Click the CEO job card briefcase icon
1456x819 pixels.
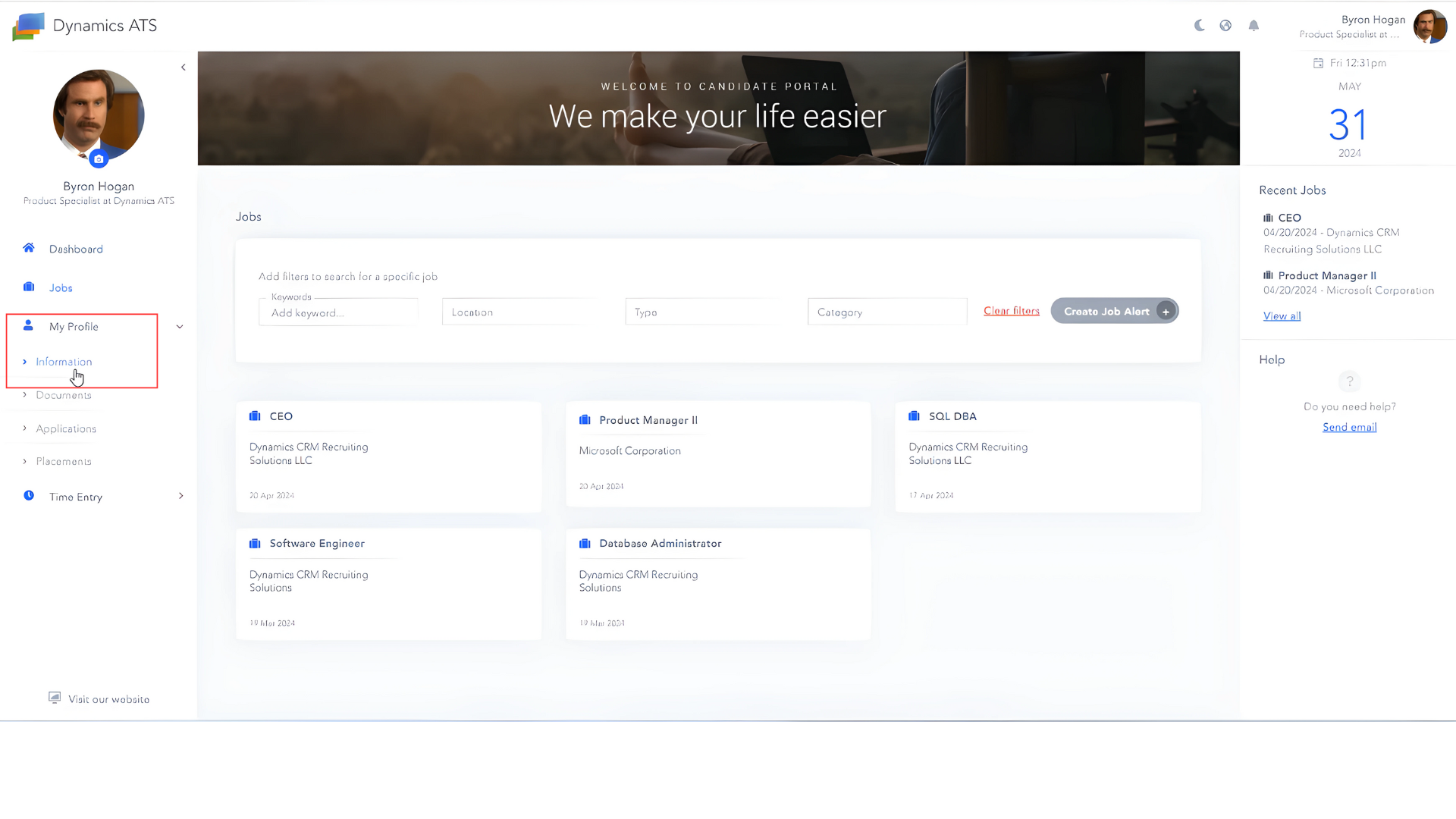click(255, 416)
